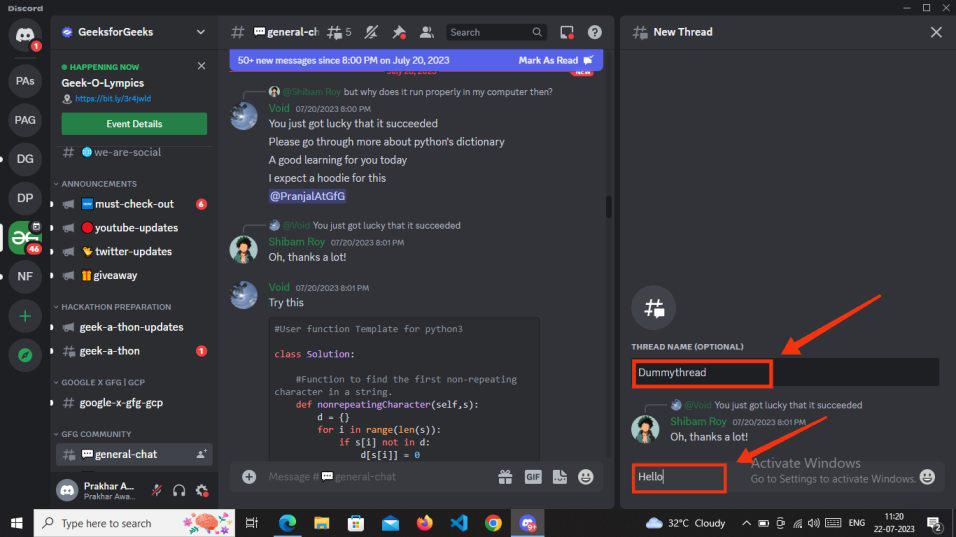Open emoji picker in thread message box
Screen dimensions: 956x537
click(x=927, y=477)
